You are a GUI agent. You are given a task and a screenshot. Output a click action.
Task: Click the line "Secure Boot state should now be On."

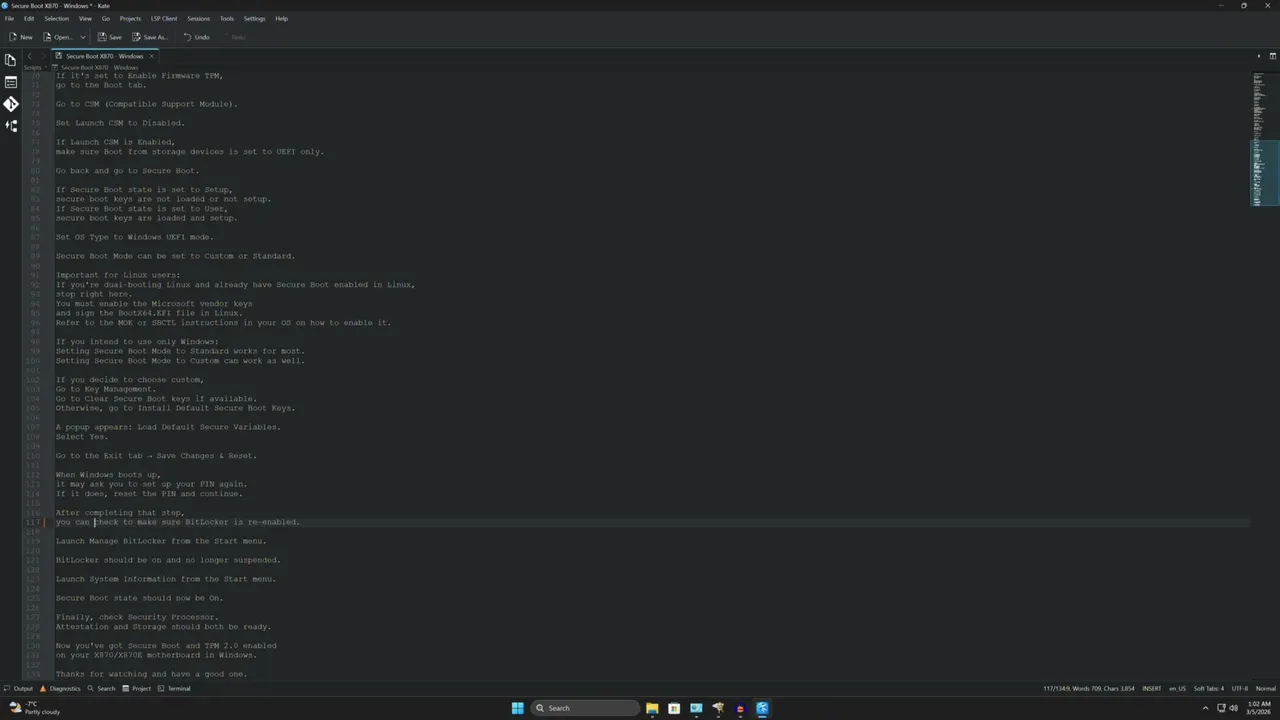(x=139, y=598)
